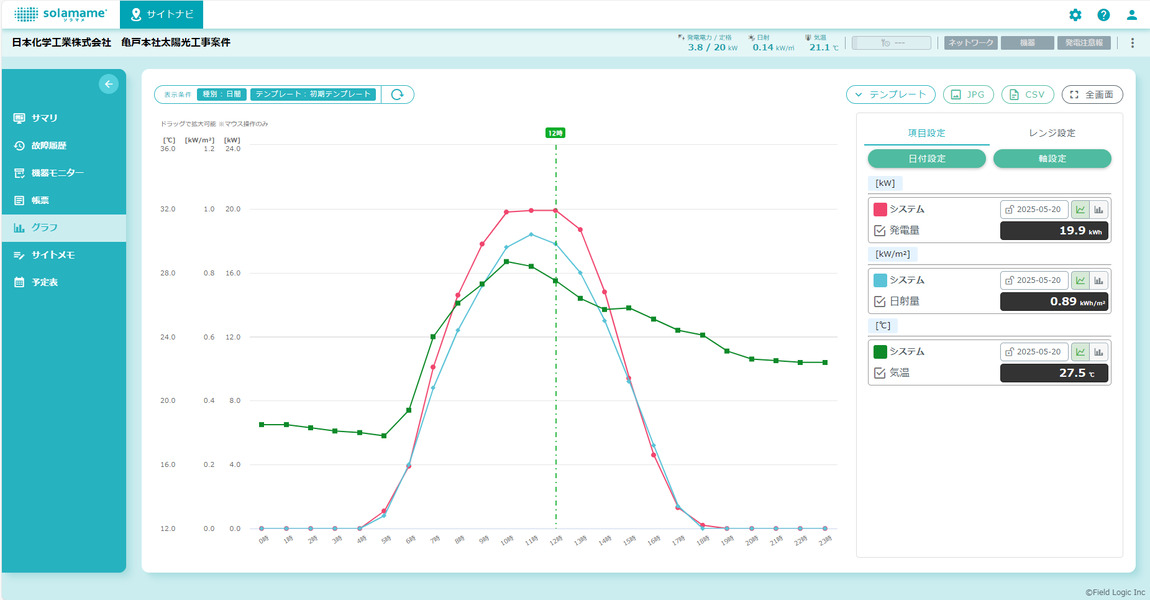Expand the テンプレート dropdown
This screenshot has height=600, width=1150.
pyautogui.click(x=891, y=94)
